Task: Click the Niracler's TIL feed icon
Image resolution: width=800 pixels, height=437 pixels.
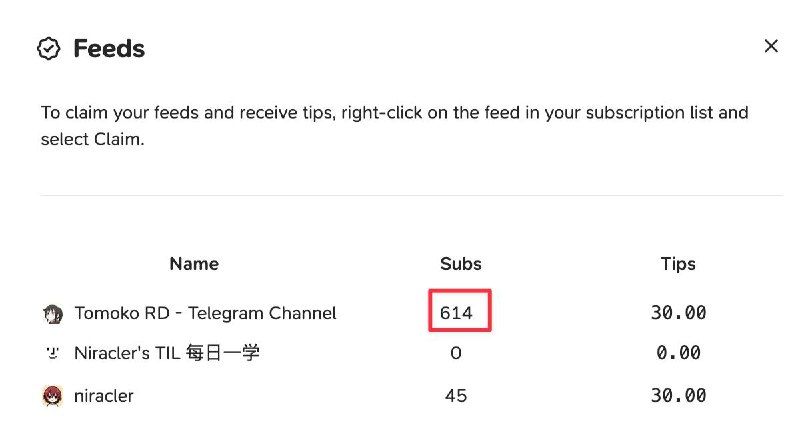Action: pos(53,353)
